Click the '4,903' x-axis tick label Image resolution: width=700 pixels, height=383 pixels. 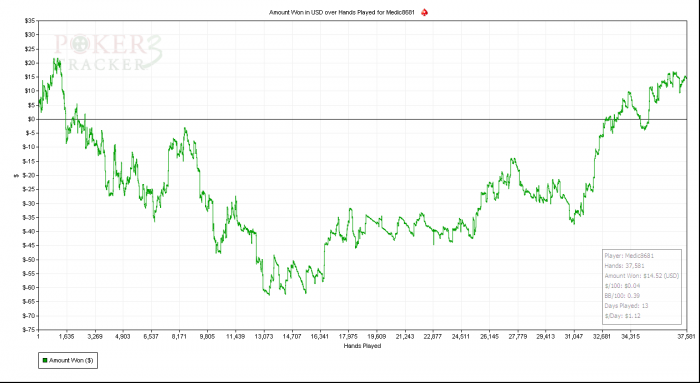123,337
